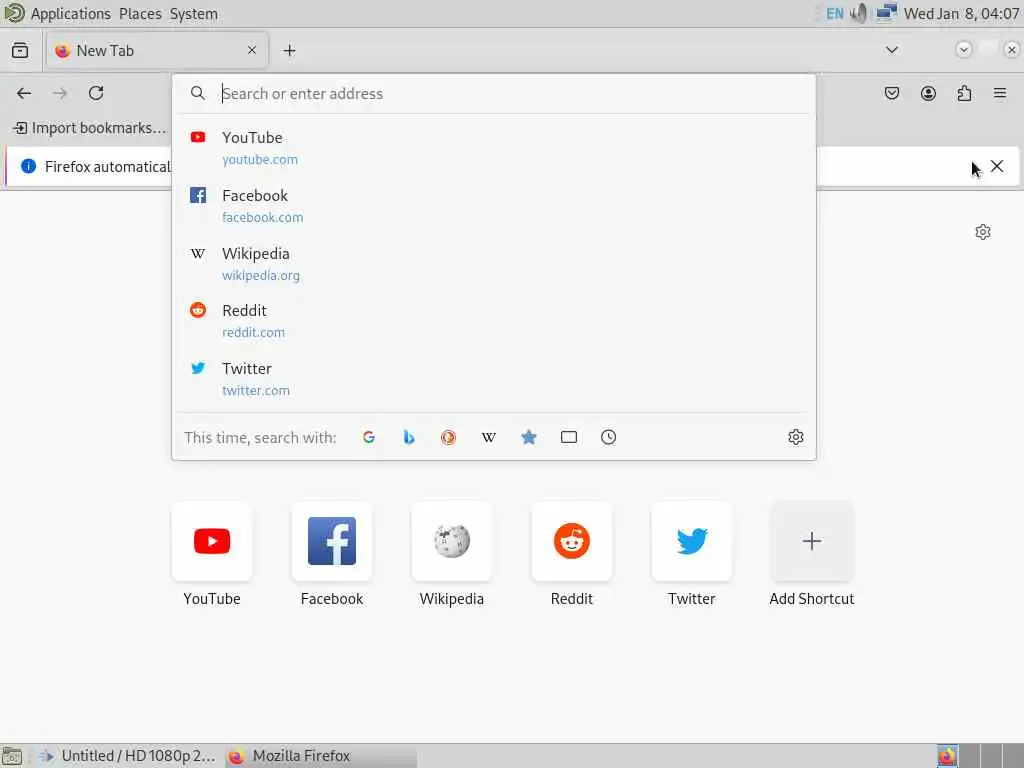Personalize new tab gear icon

[983, 232]
